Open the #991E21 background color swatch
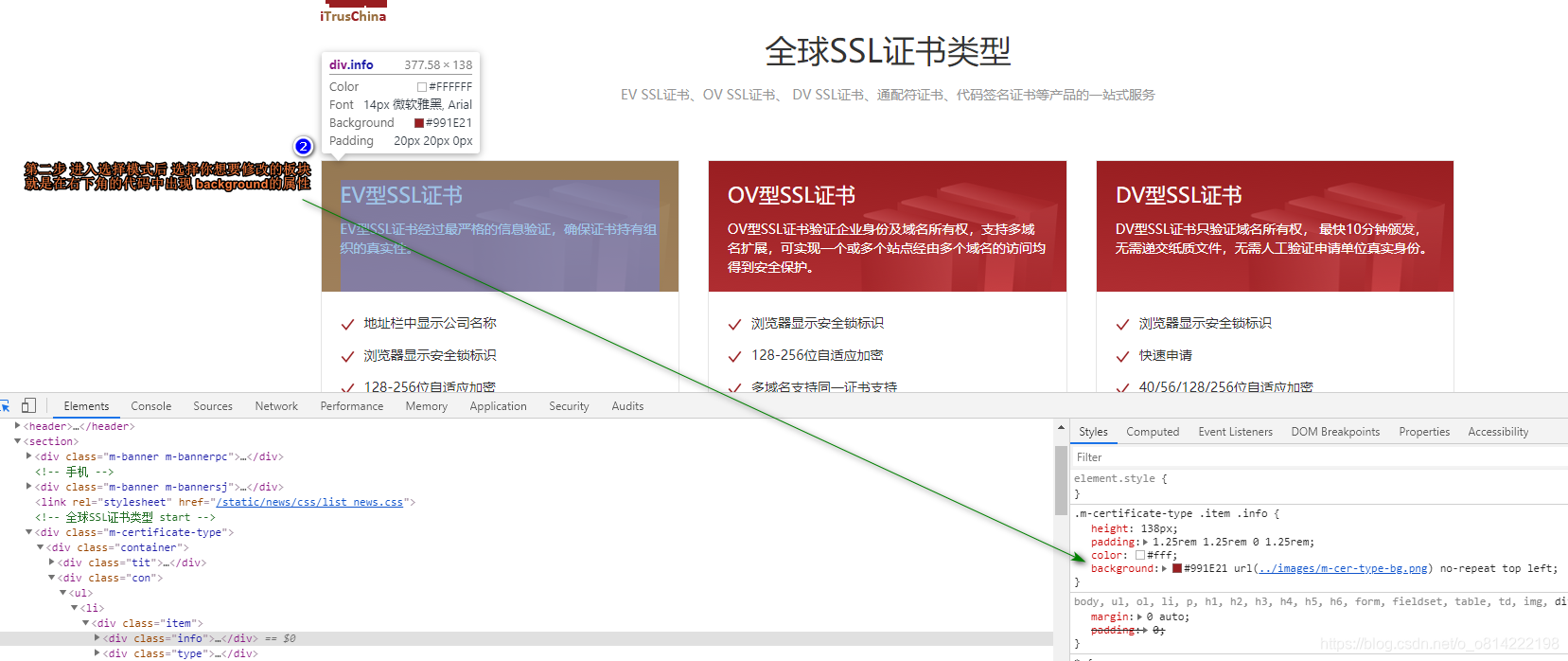 point(1177,569)
